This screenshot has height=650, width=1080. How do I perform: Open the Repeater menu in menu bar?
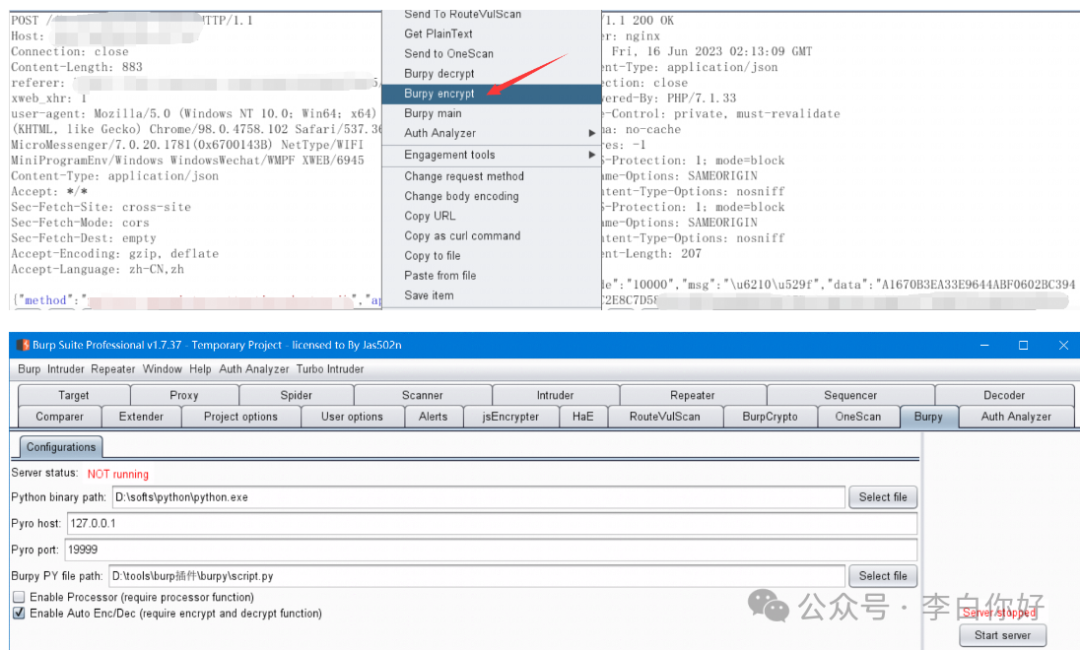coord(113,369)
